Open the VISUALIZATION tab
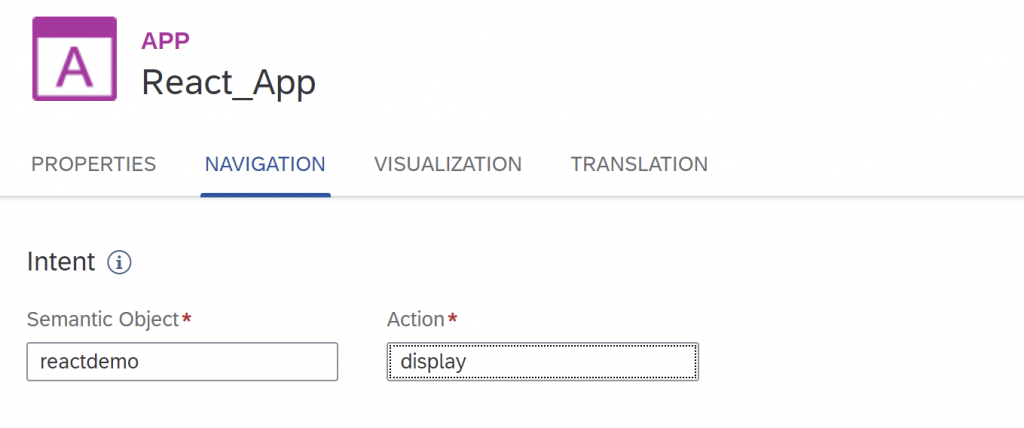 [x=448, y=163]
